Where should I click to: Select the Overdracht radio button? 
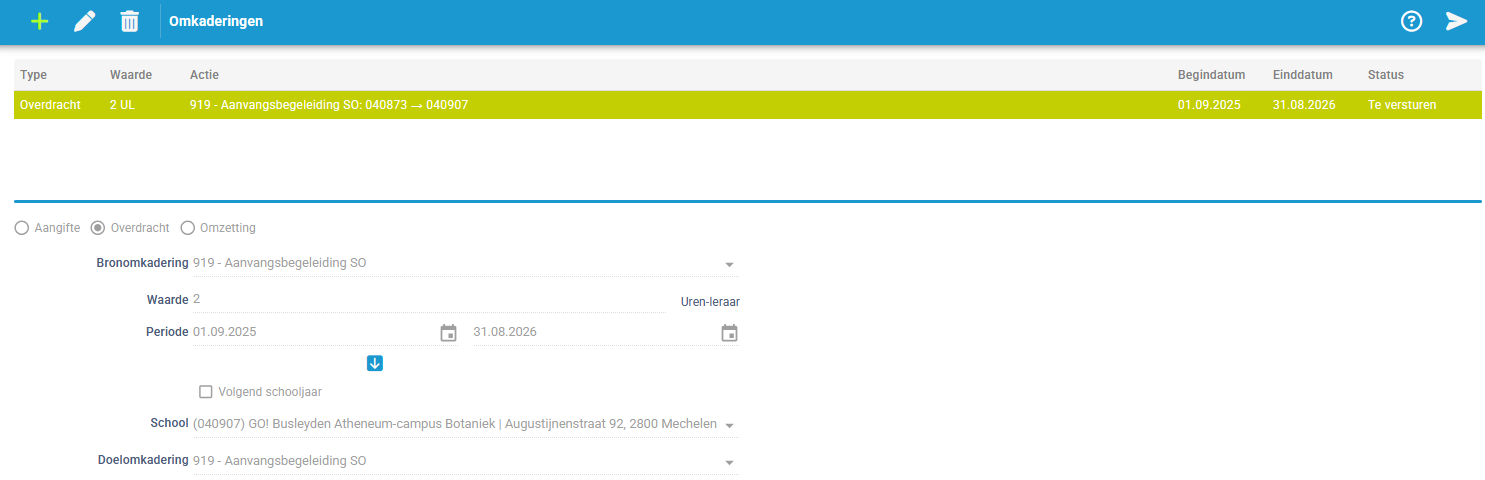(98, 228)
